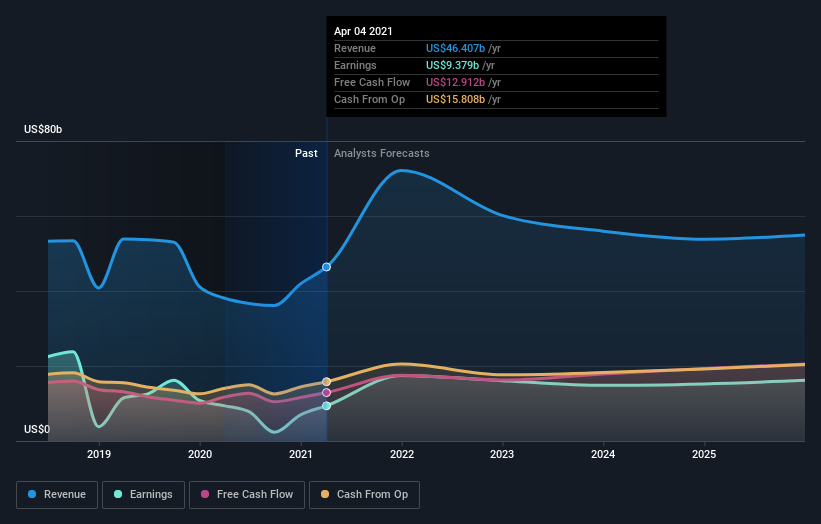This screenshot has width=821, height=524.
Task: Click the Cash From Op label in tooltip
Action: pos(370,99)
